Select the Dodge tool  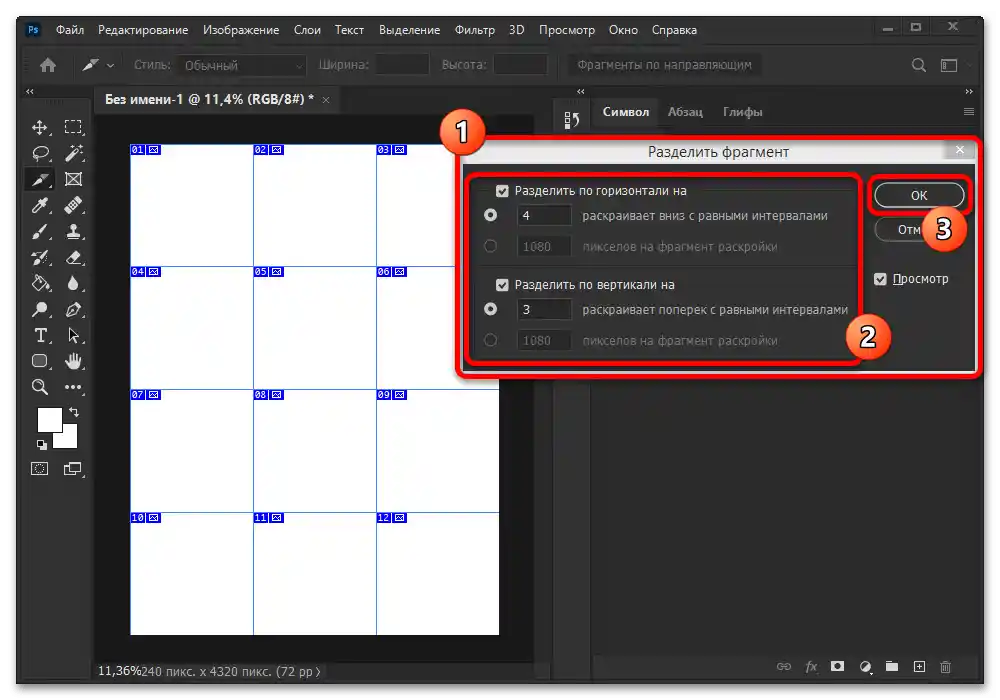(x=40, y=310)
